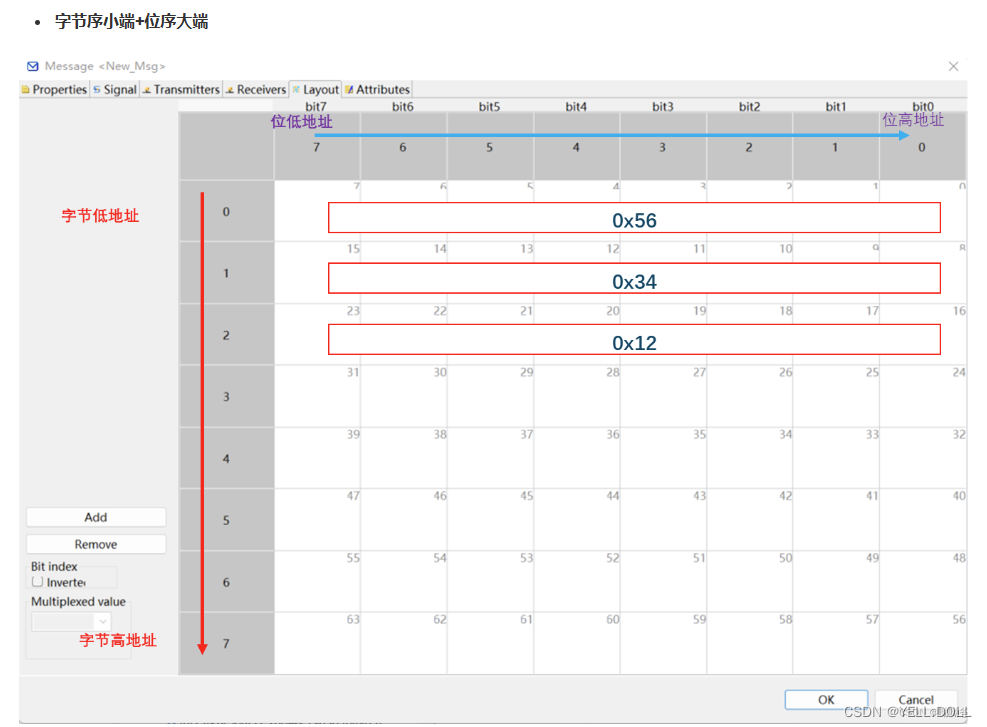Select byte row header 1
This screenshot has height=727, width=987.
point(227,273)
